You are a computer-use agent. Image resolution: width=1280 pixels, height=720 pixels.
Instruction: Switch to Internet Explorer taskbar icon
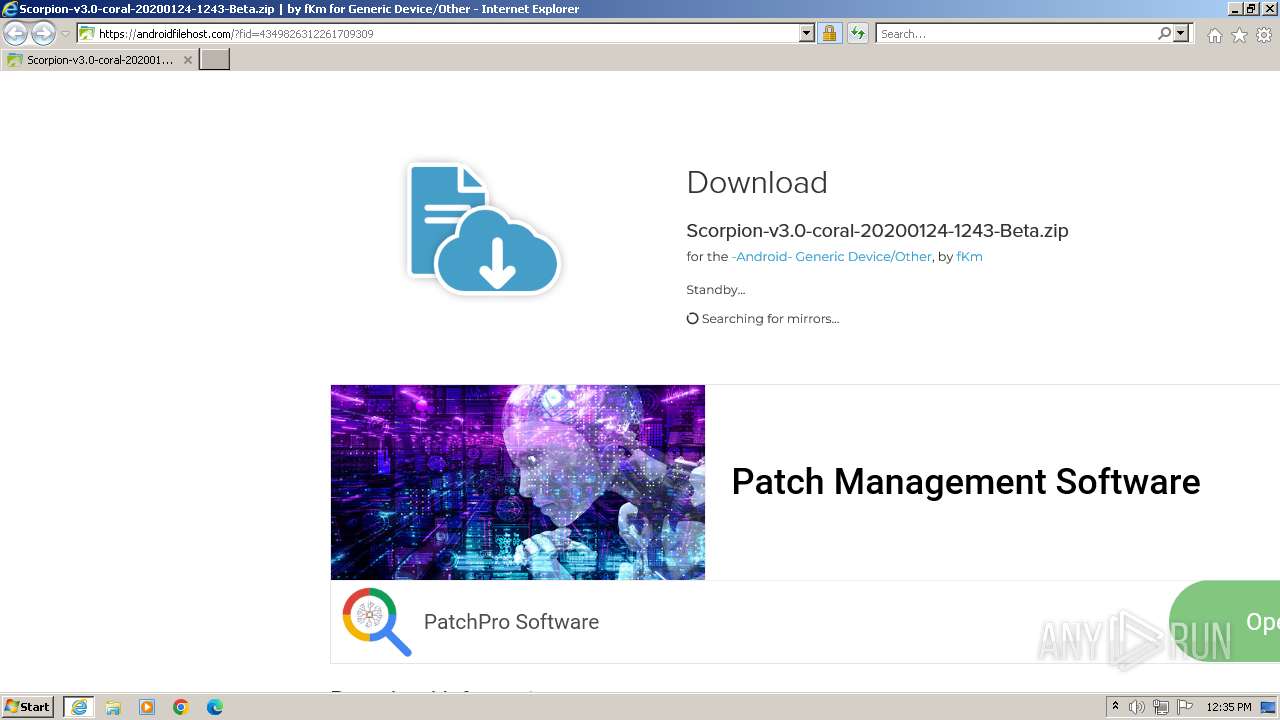coord(79,707)
